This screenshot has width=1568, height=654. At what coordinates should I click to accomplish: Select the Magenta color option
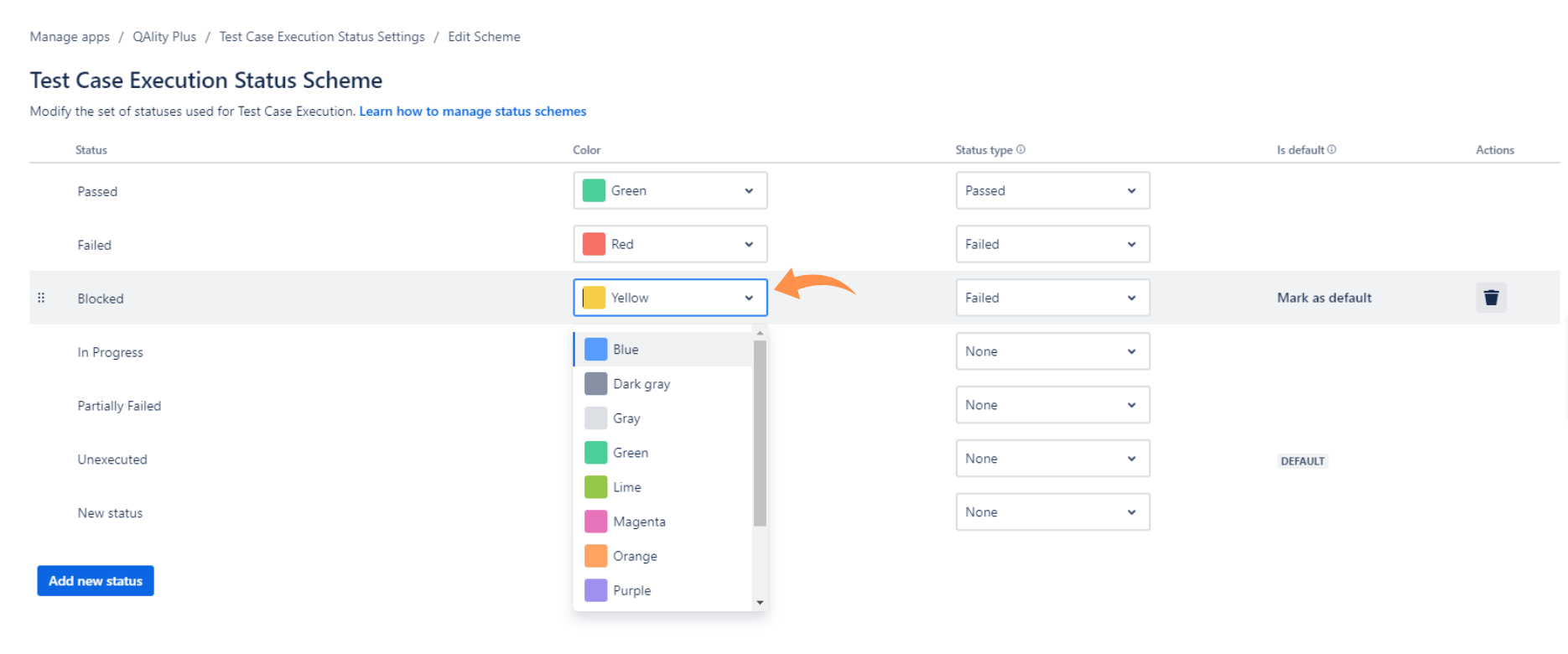pyautogui.click(x=662, y=522)
